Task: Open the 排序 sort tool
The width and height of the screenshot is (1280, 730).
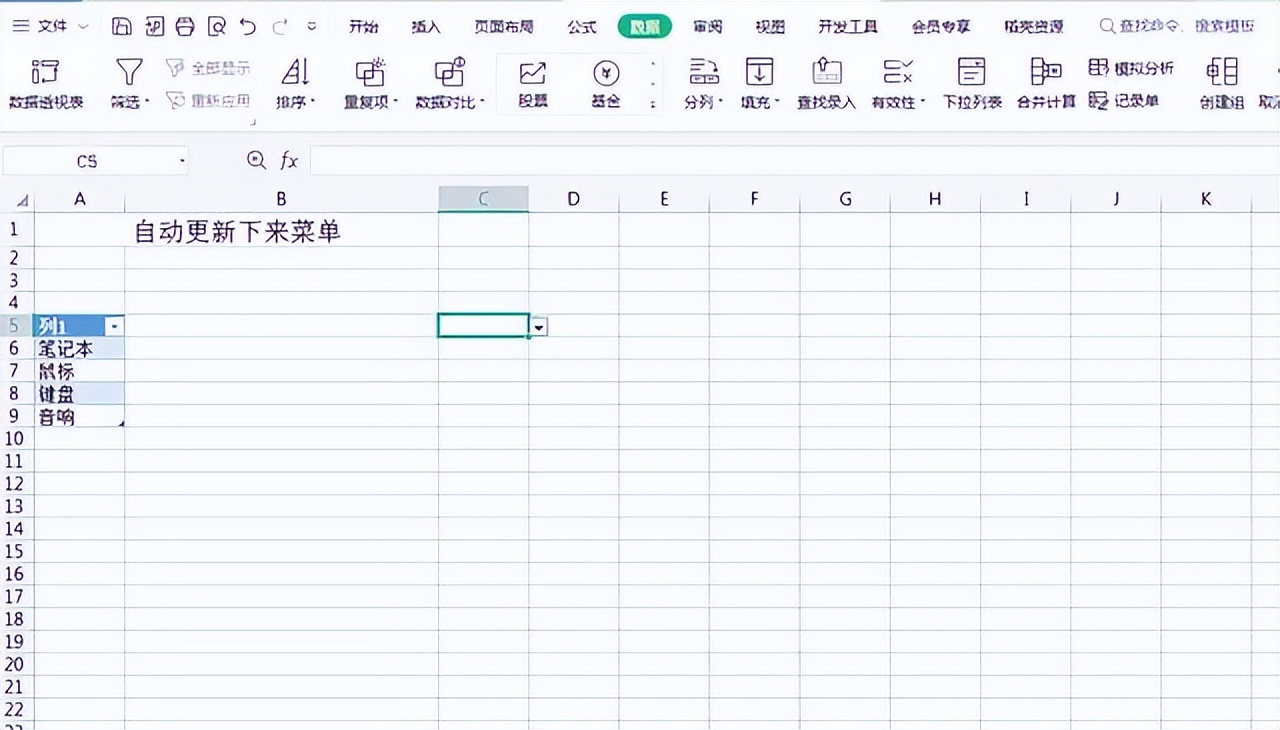Action: click(296, 83)
